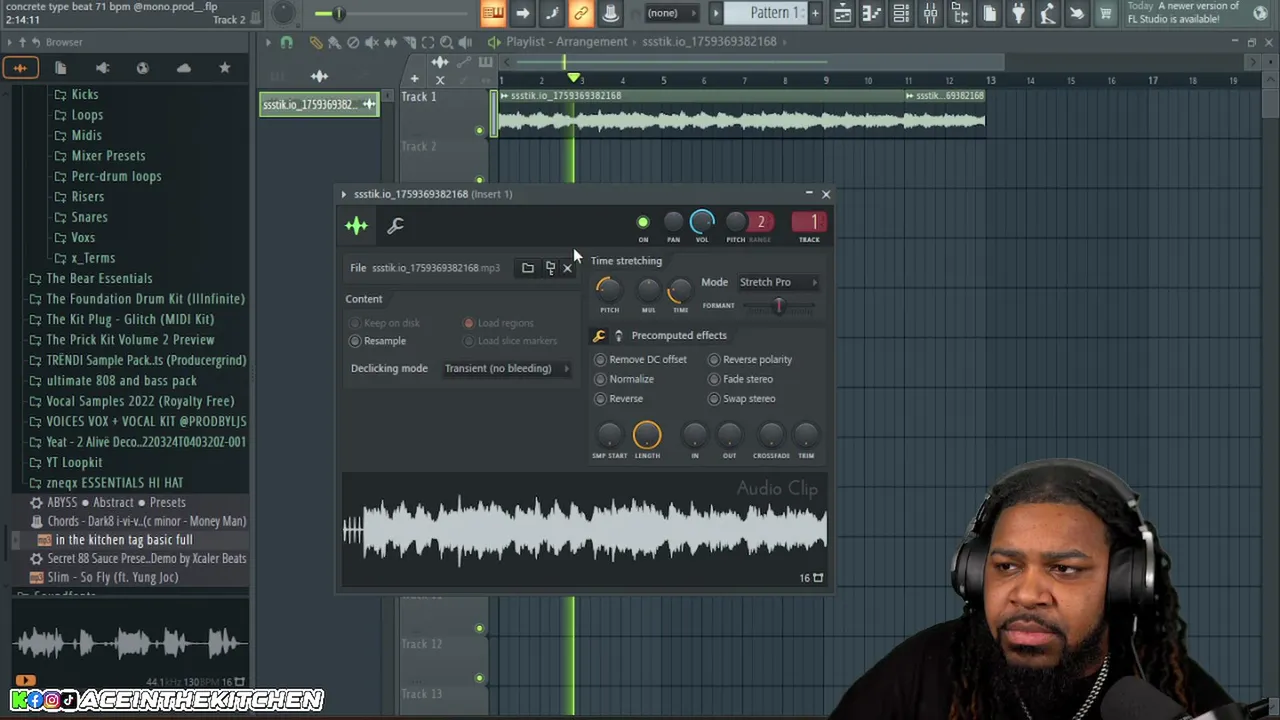The image size is (1280, 720).
Task: Adjust the FORMANT slider
Action: [780, 306]
